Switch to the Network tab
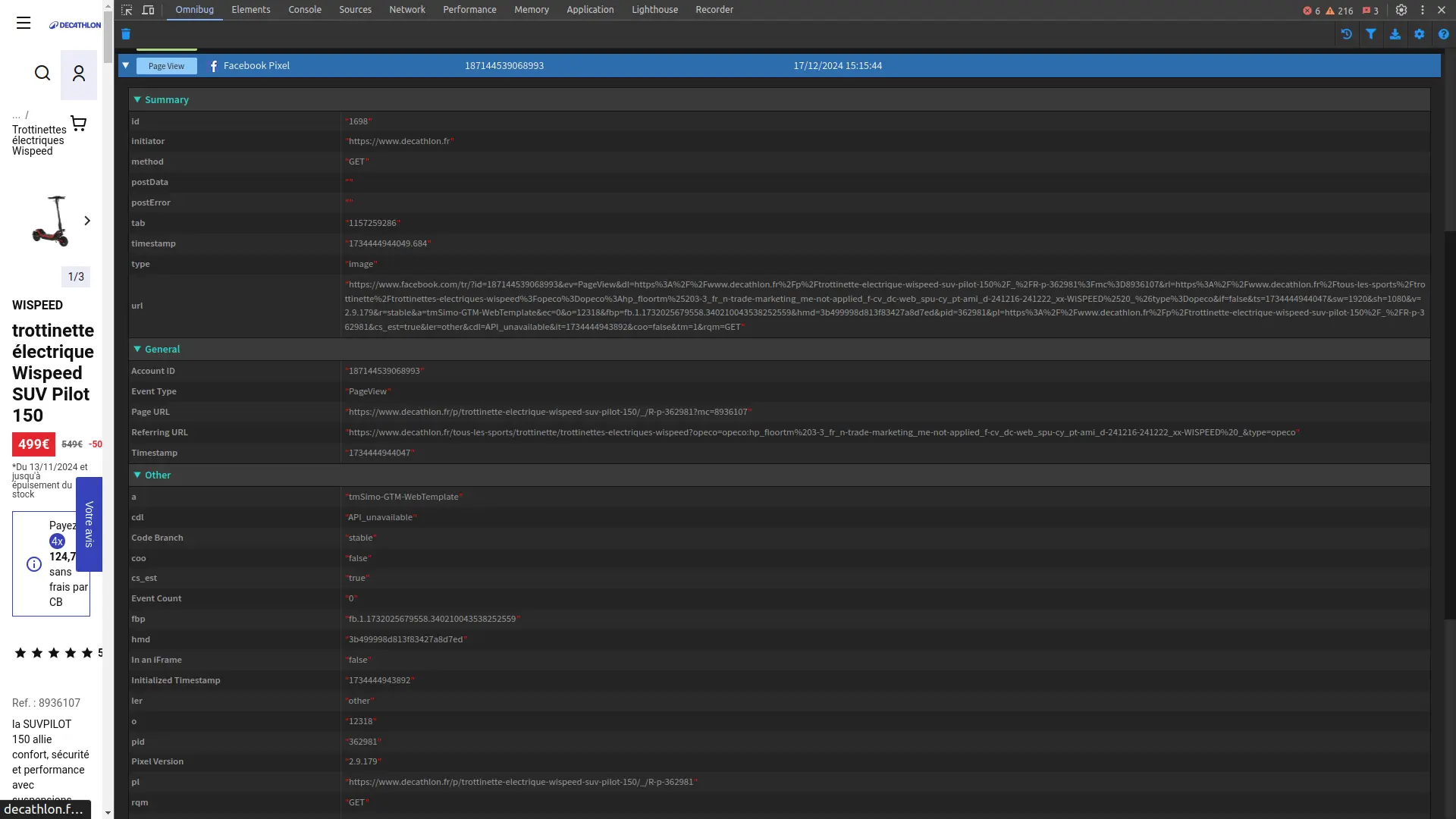The width and height of the screenshot is (1456, 819). 407,10
